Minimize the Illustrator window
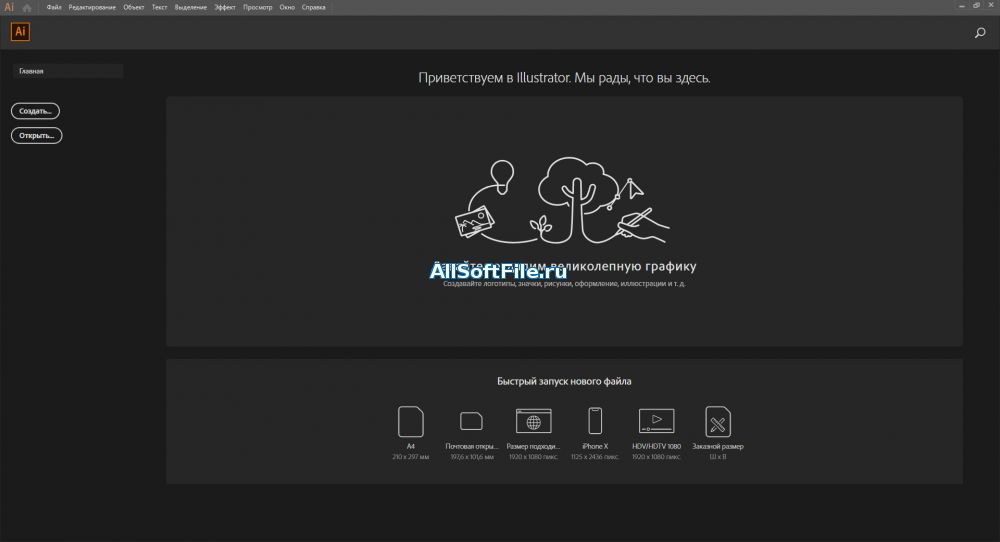The height and width of the screenshot is (542, 1000). point(962,6)
